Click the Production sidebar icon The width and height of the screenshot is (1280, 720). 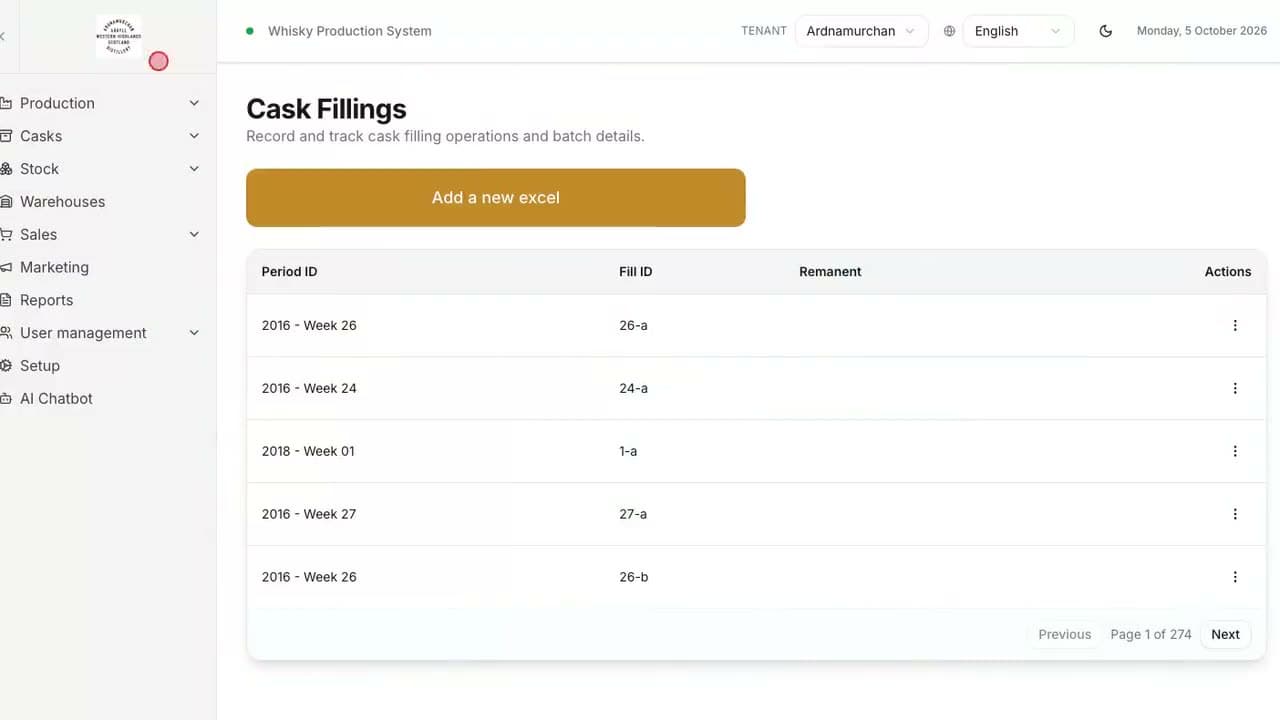[5, 103]
